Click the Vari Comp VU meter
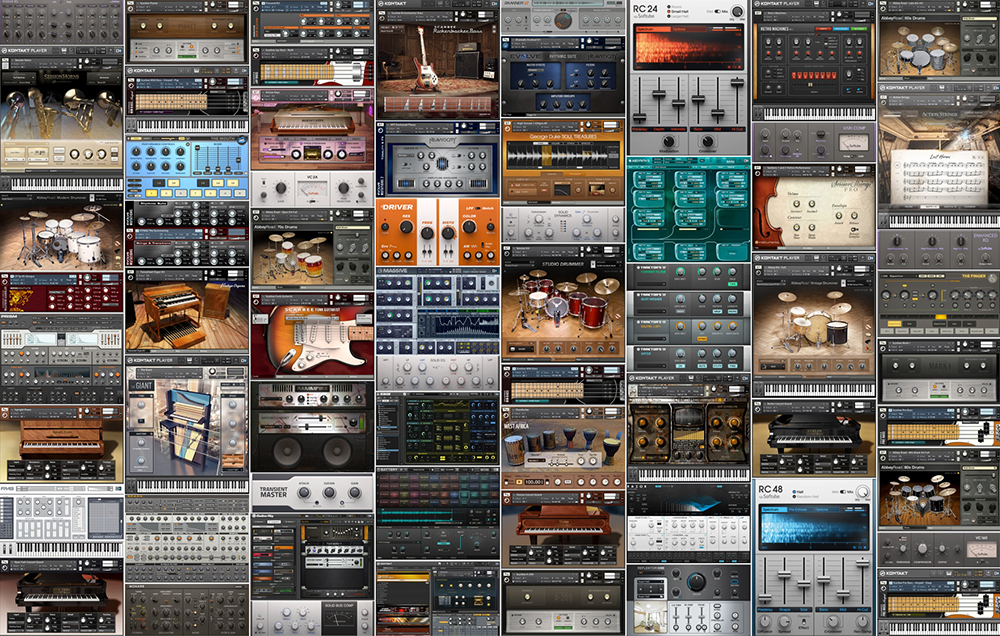 point(853,142)
